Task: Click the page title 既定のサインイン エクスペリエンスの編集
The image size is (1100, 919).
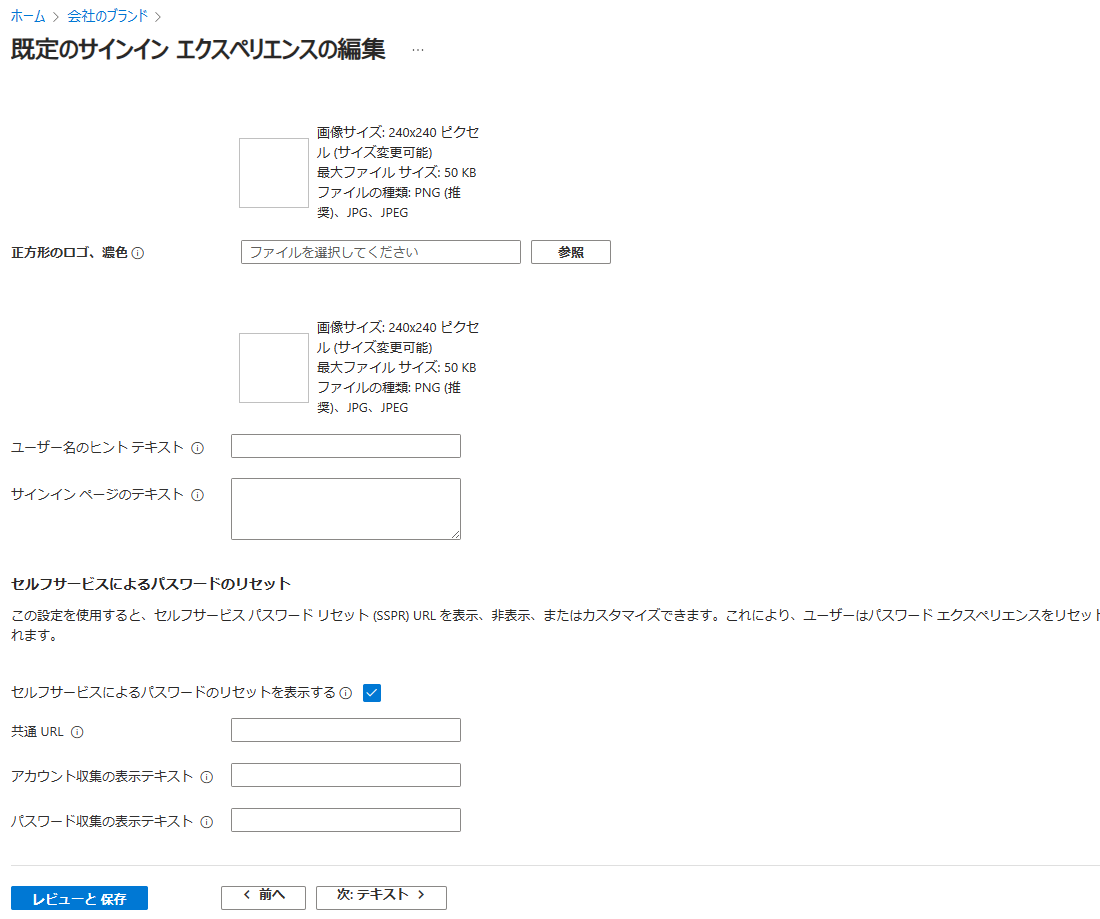Action: coord(198,49)
